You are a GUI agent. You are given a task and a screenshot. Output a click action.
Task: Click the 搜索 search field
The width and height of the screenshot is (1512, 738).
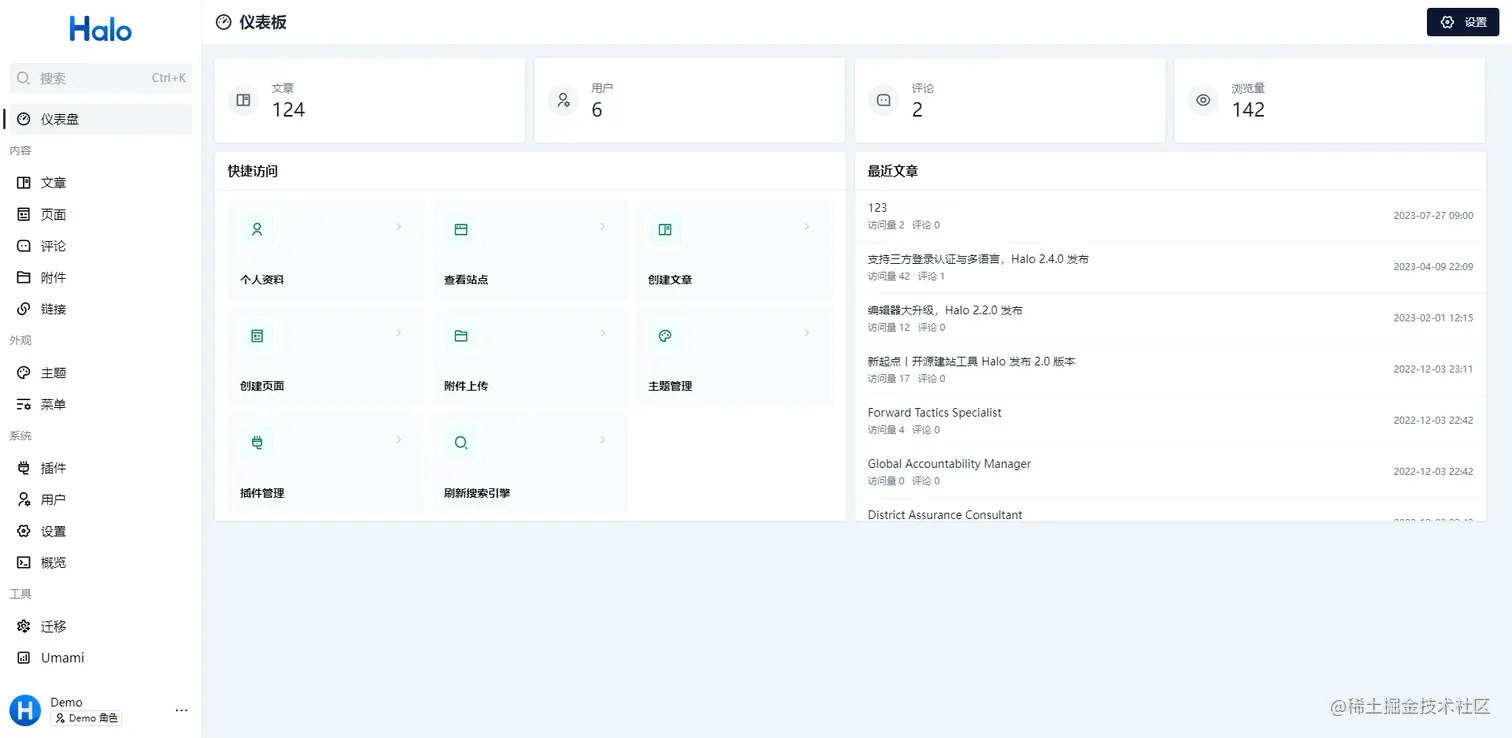pyautogui.click(x=100, y=78)
